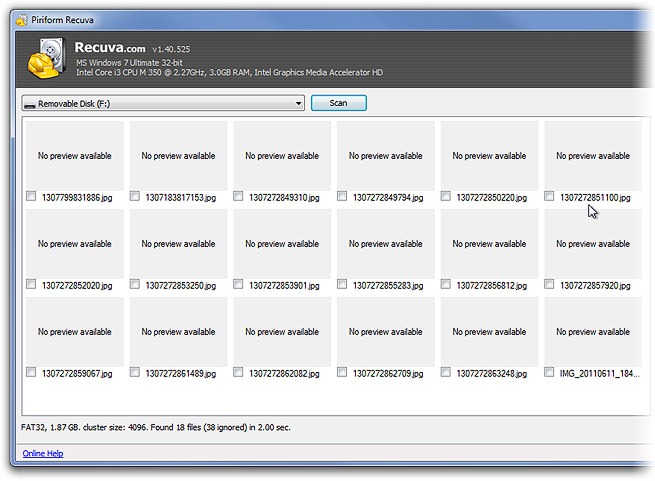Click the file name IMG_20110611_184...
The width and height of the screenshot is (655, 481).
(599, 374)
